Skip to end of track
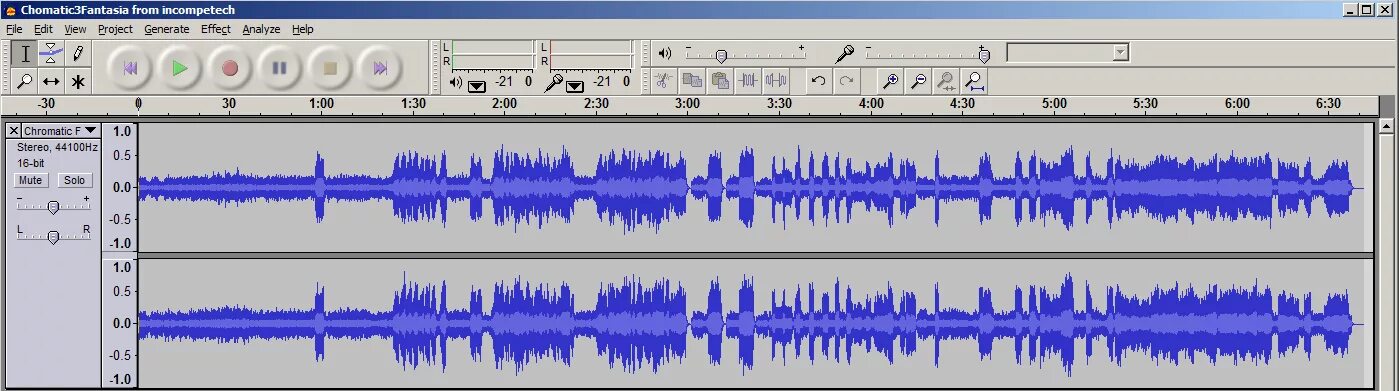Image resolution: width=1399 pixels, height=391 pixels. pyautogui.click(x=380, y=68)
